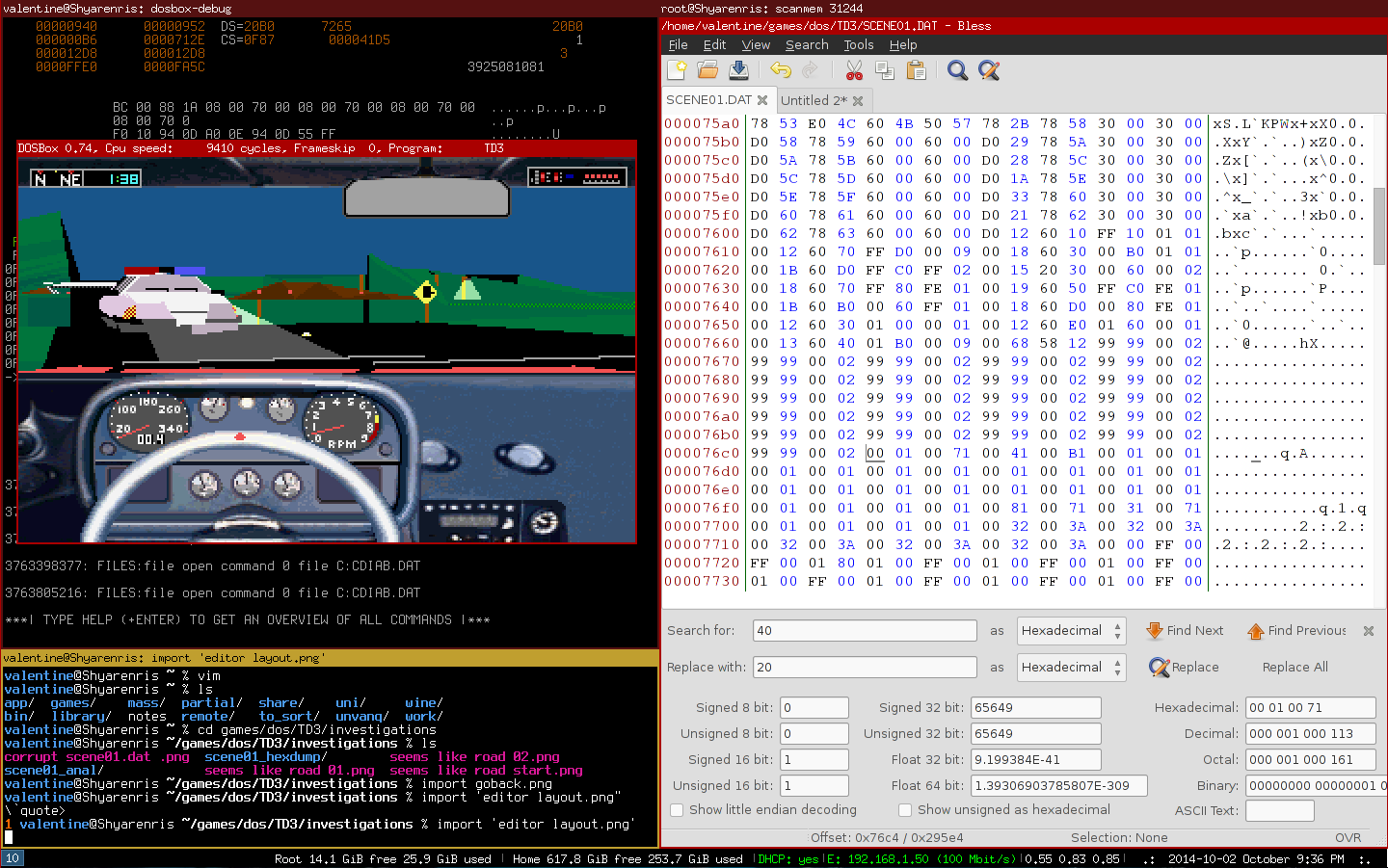Click the Find and Replace magnifier-pencil icon
The width and height of the screenshot is (1388, 868).
(988, 69)
